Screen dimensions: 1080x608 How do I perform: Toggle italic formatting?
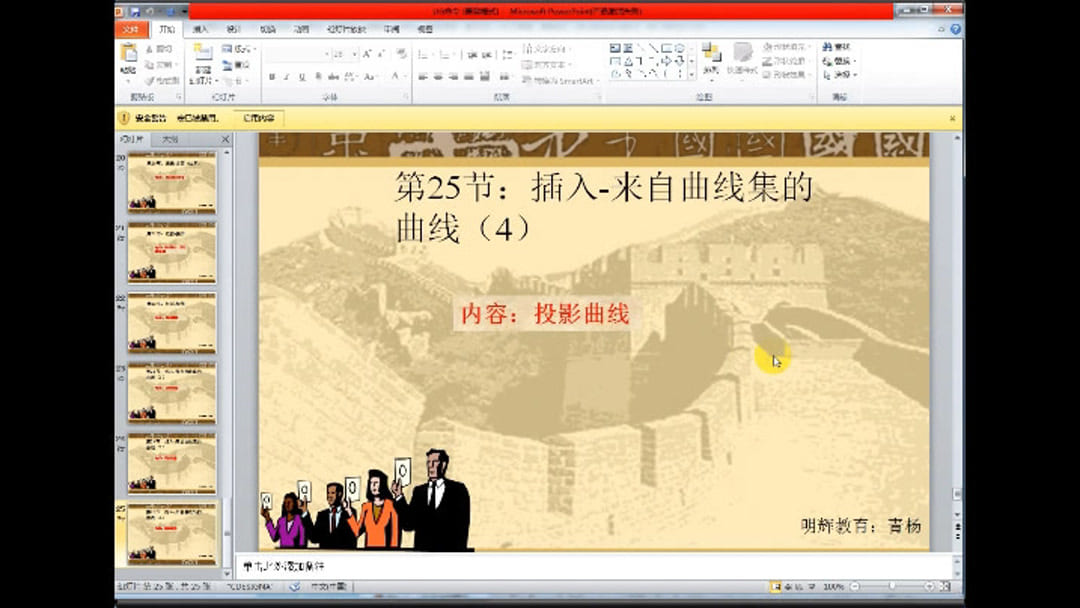click(287, 76)
